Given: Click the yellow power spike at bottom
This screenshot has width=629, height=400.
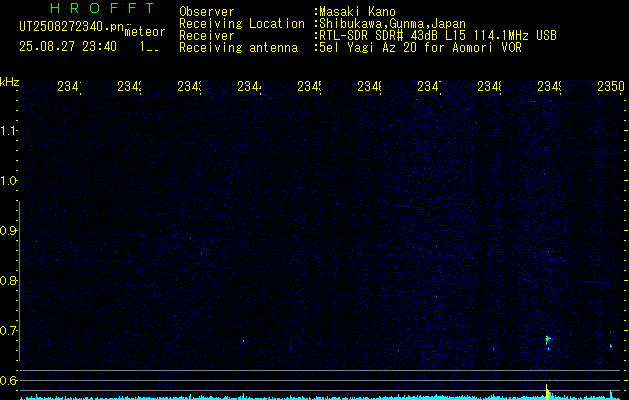Looking at the screenshot, I should (547, 391).
